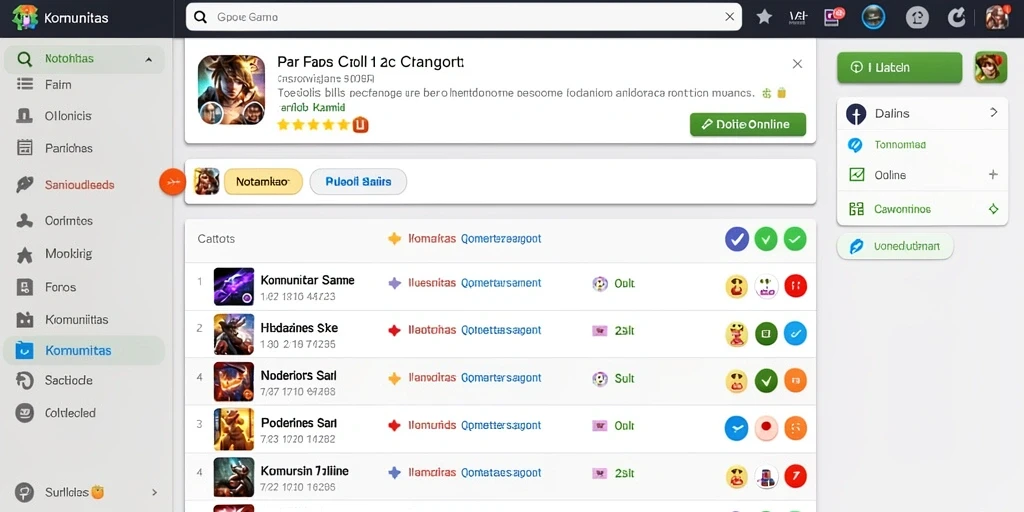1024x512 pixels.
Task: Click the red circle button in Komunitar Same row
Action: click(x=795, y=286)
